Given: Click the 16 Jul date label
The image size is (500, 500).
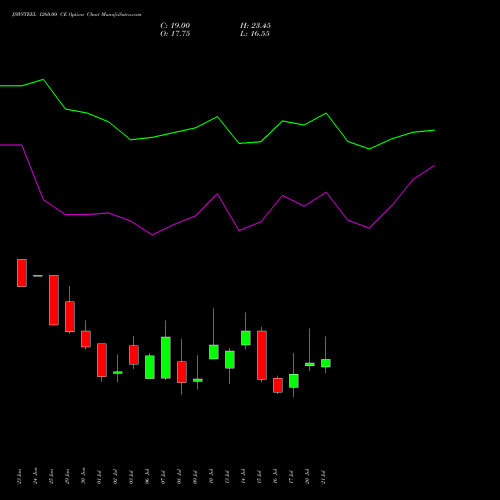Looking at the screenshot, I should (x=275, y=477).
